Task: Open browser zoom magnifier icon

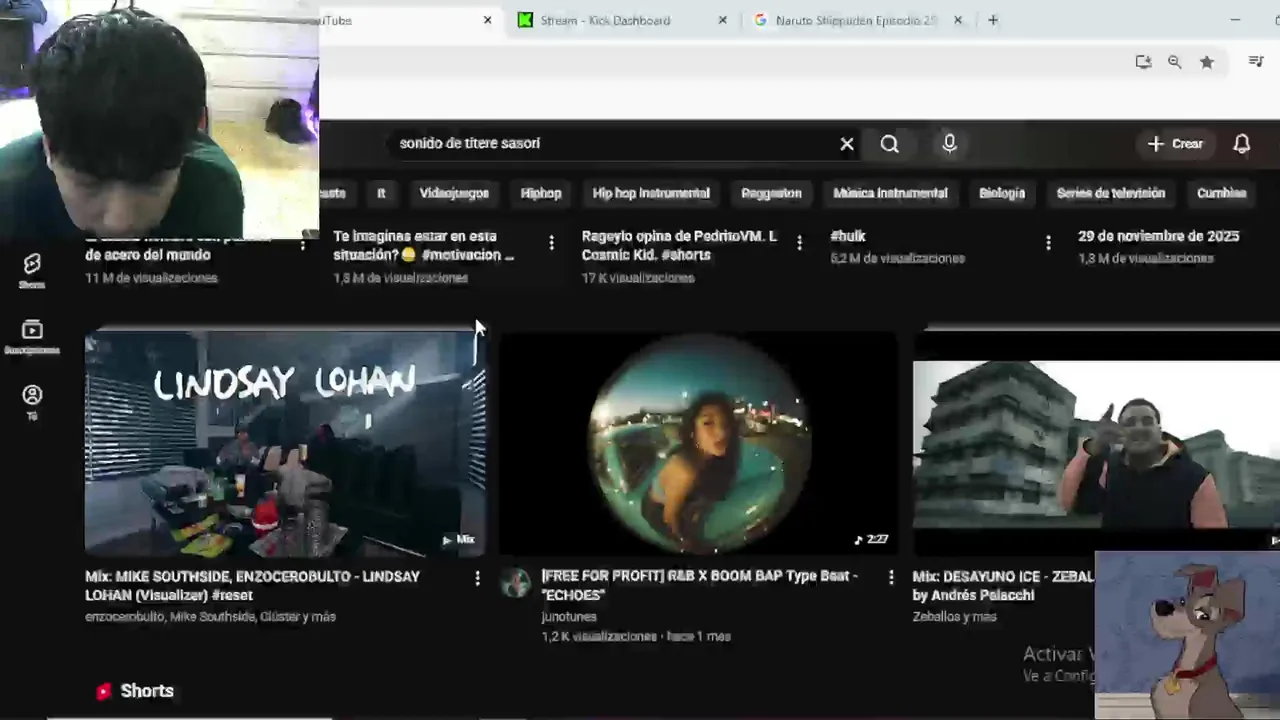Action: (1175, 62)
